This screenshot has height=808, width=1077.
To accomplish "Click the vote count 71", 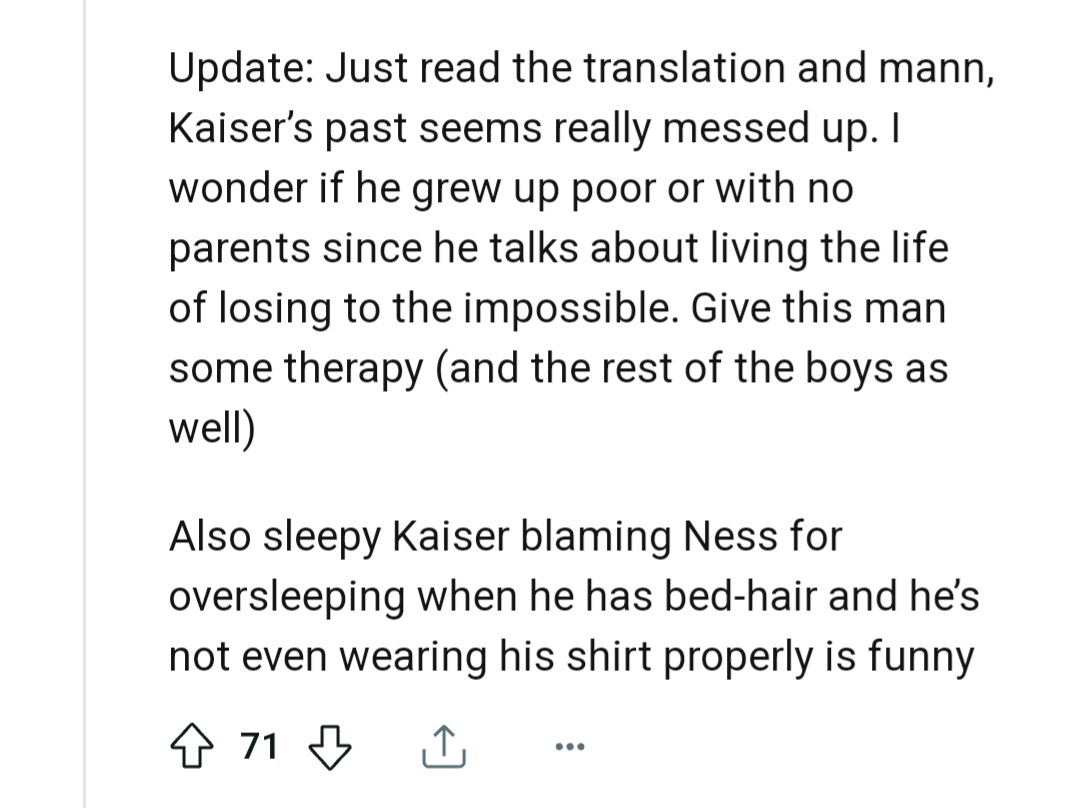I will pos(258,746).
